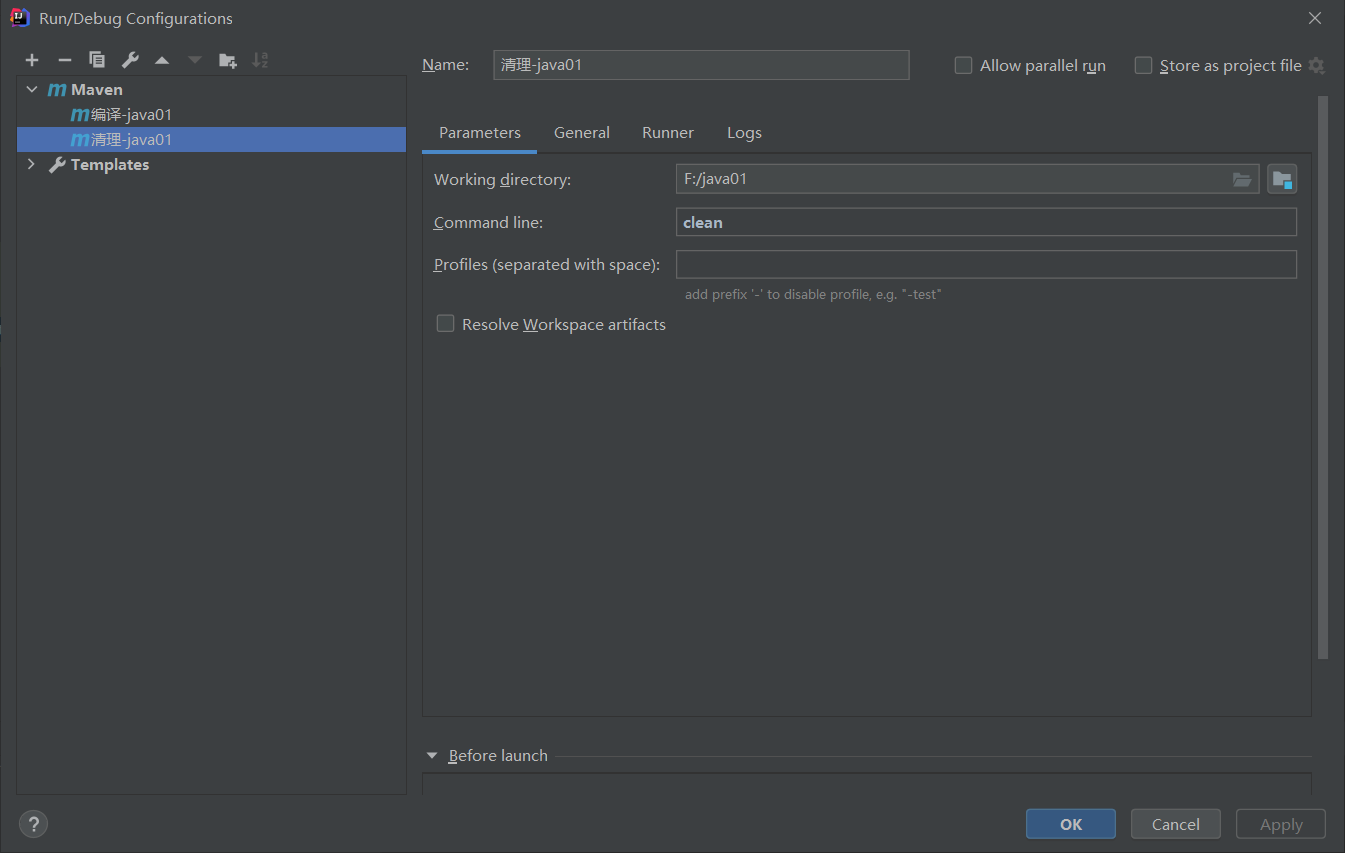The image size is (1345, 853).
Task: Select the Templates tree item
Action: pyautogui.click(x=211, y=165)
